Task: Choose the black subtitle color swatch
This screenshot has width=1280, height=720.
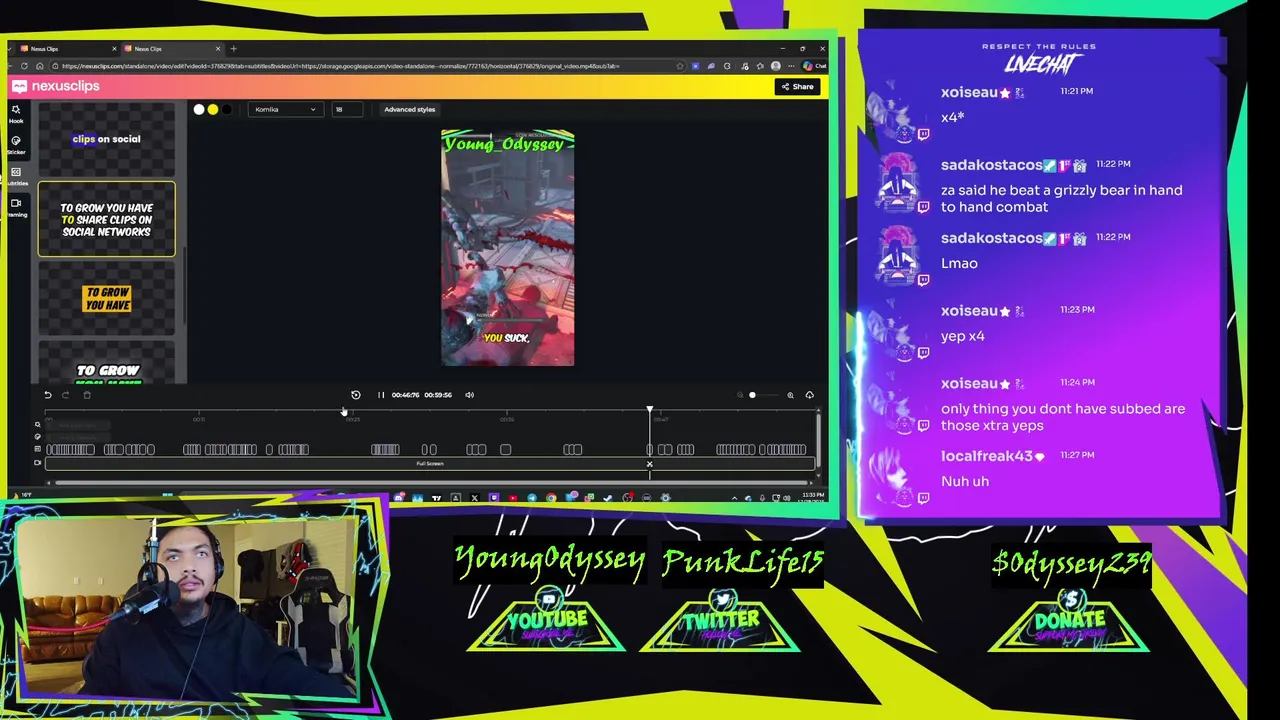Action: (227, 109)
